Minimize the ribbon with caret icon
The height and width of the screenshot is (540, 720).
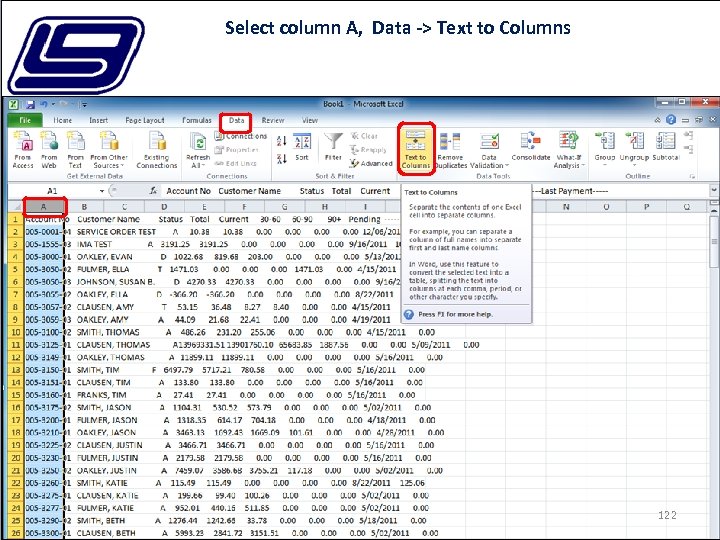click(657, 120)
